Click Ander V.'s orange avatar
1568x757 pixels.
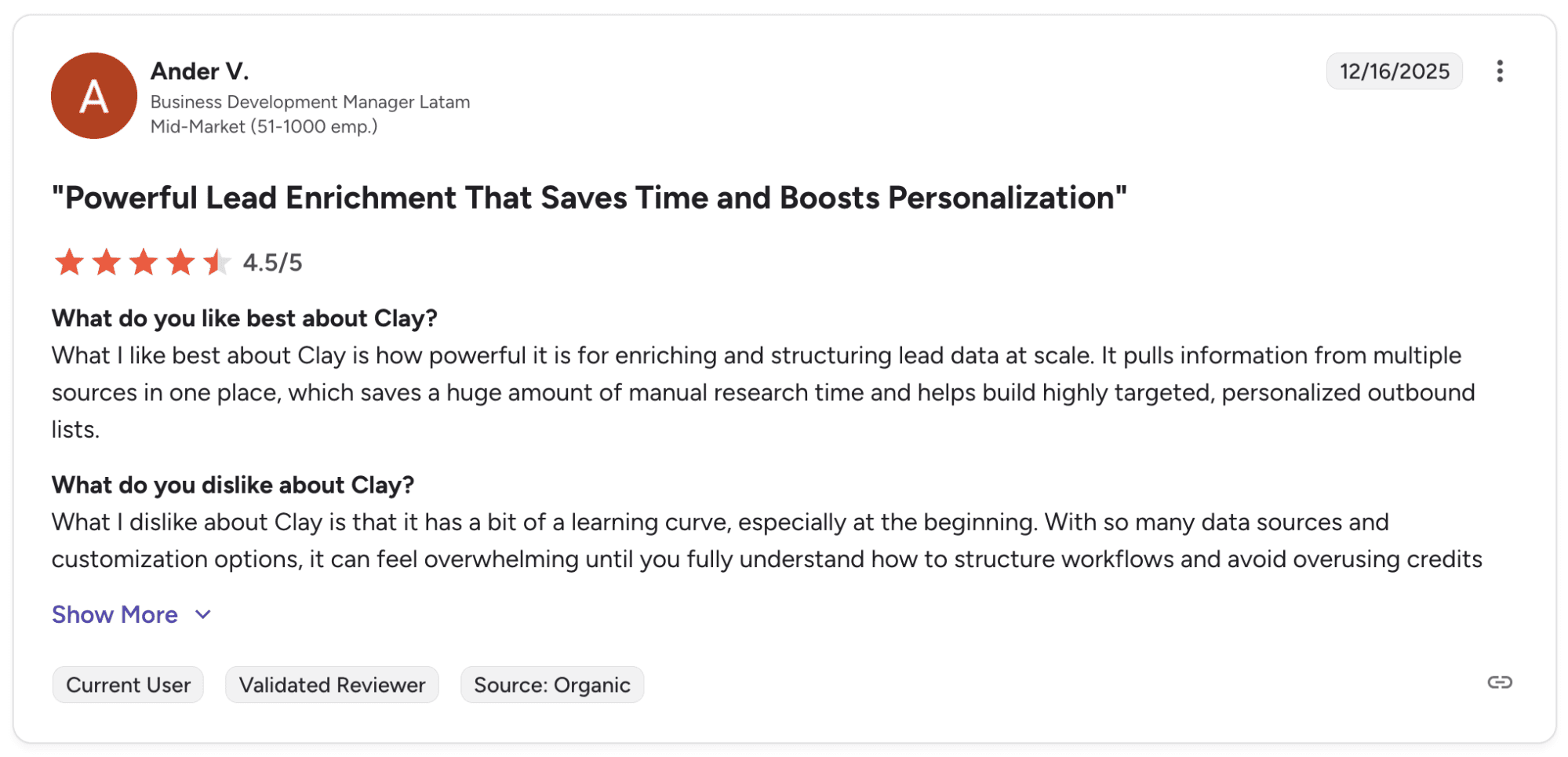[94, 96]
